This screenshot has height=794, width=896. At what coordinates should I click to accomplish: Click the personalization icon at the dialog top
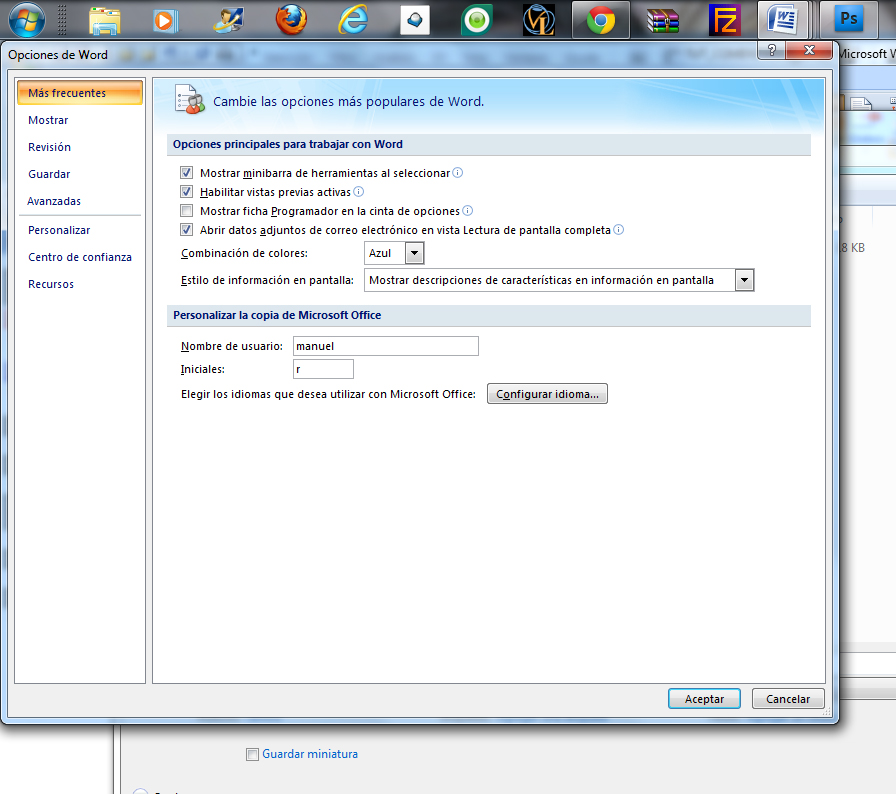[x=188, y=98]
